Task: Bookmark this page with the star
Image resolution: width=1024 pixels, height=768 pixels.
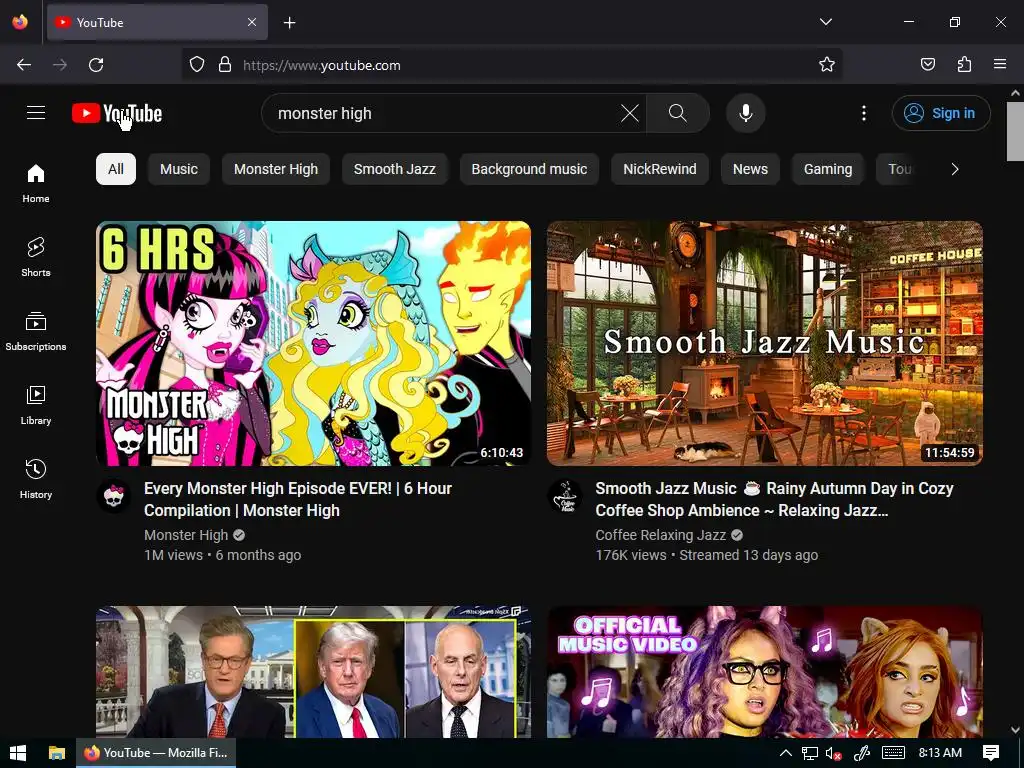Action: click(x=827, y=65)
